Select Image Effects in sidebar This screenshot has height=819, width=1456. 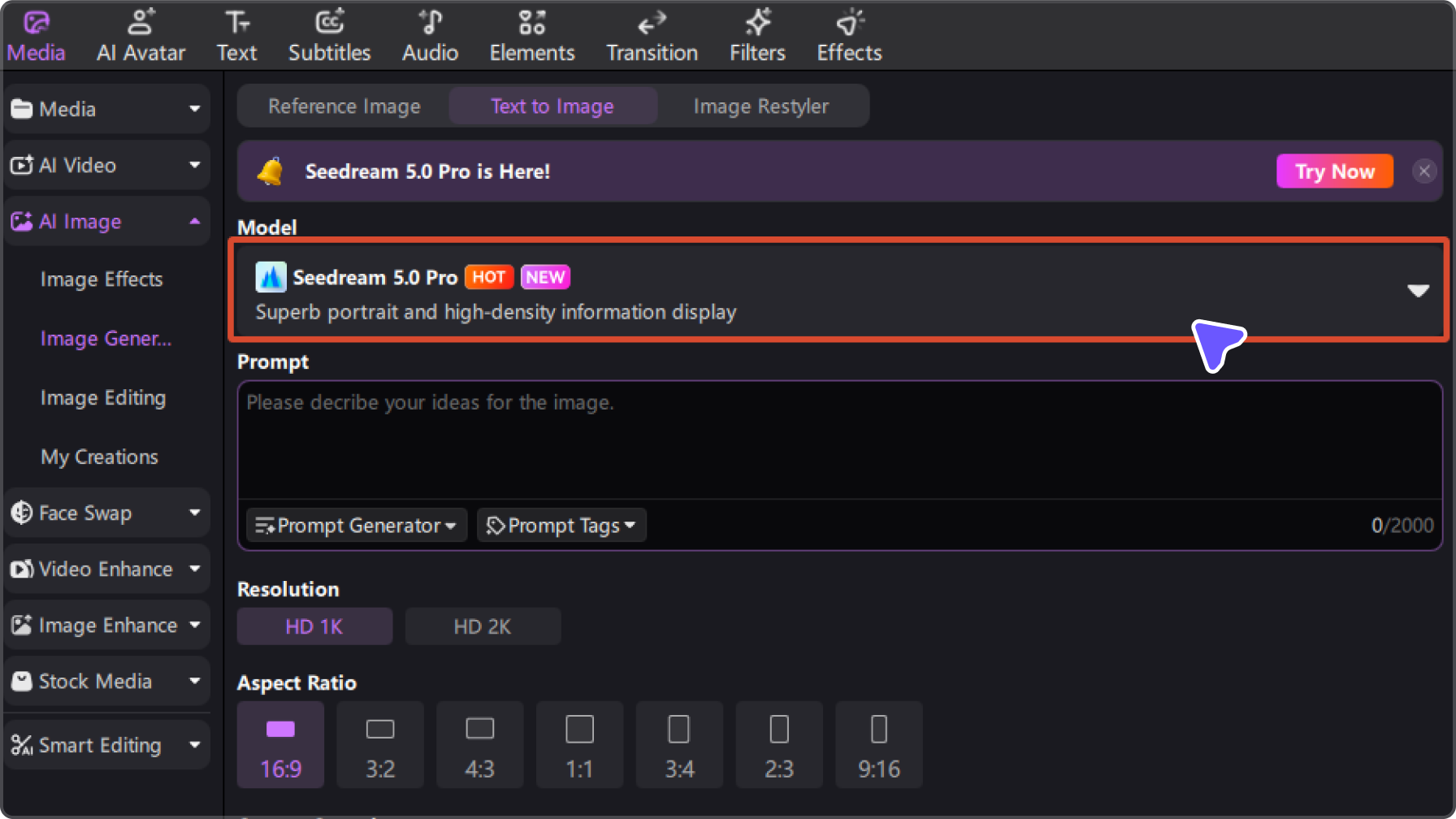coord(102,279)
